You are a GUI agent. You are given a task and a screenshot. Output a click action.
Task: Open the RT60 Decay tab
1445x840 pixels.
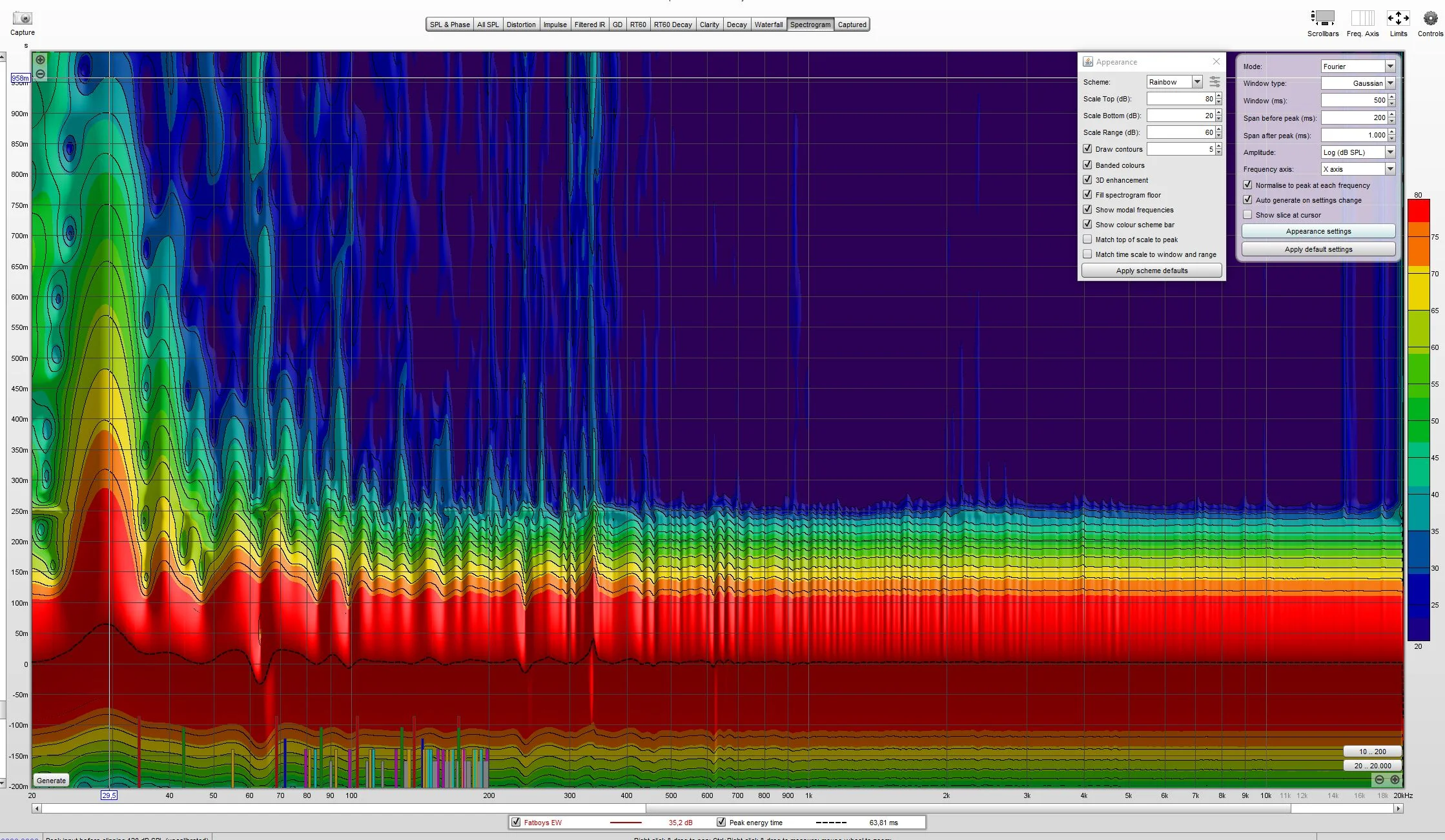(673, 25)
